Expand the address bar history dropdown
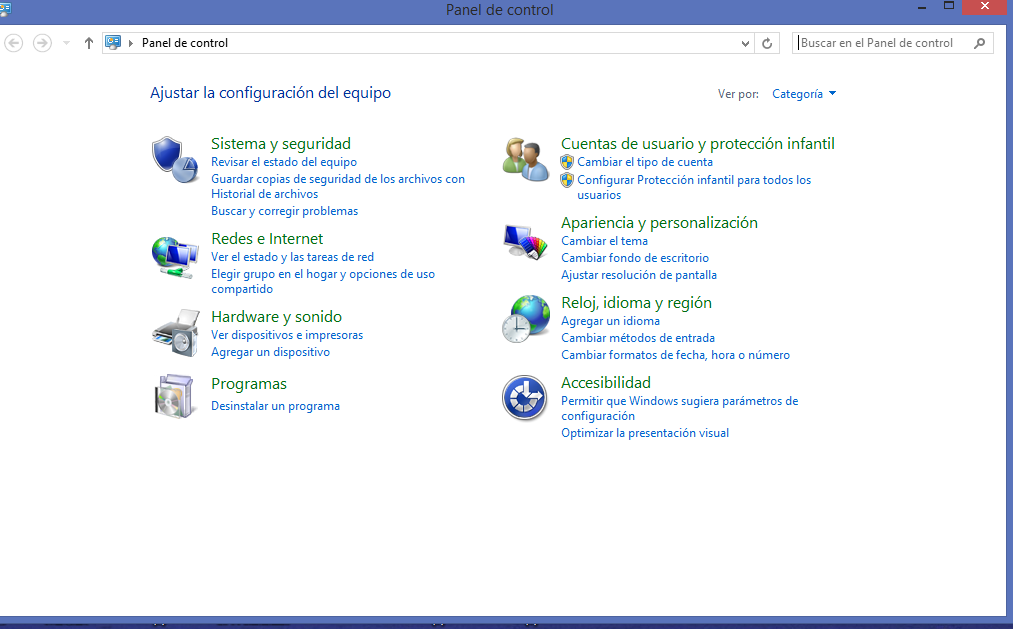 tap(745, 43)
